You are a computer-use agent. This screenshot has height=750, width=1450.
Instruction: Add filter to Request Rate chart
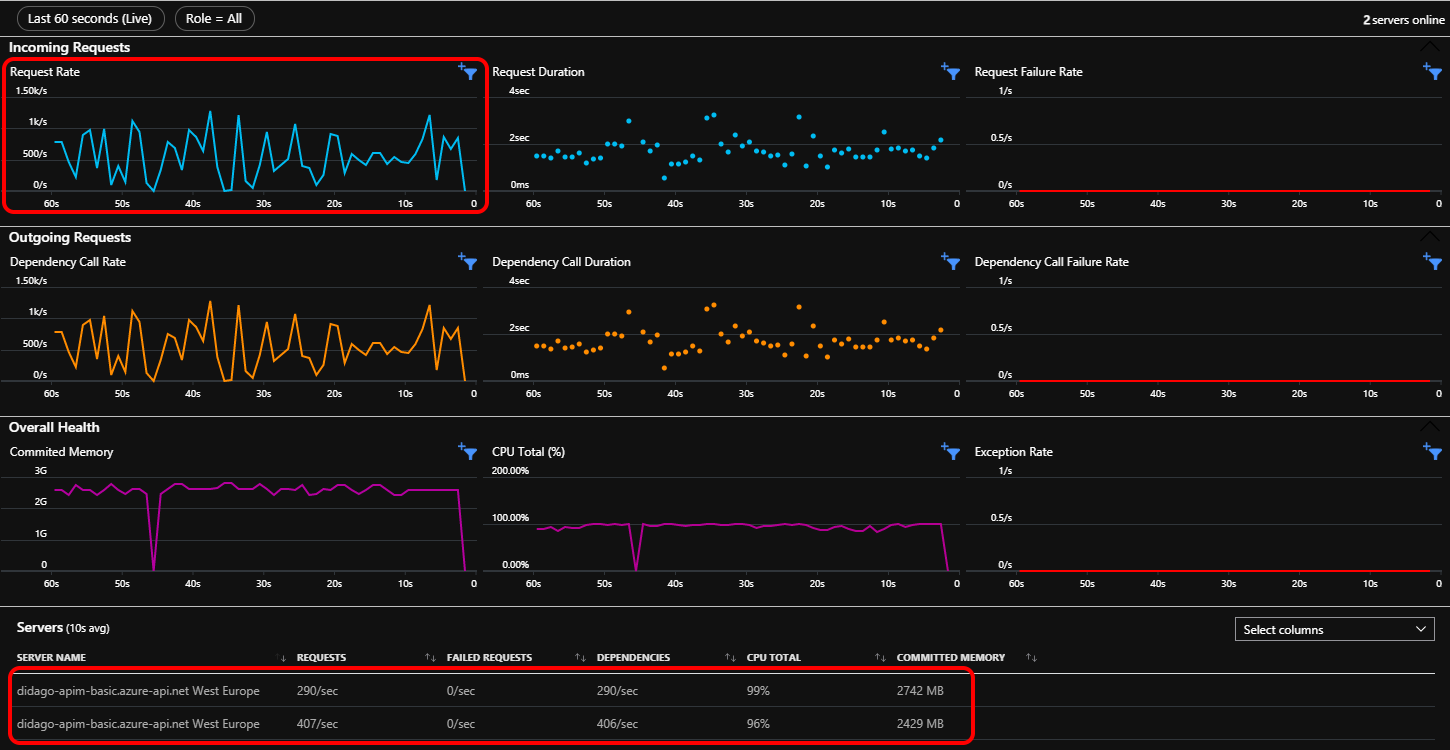tap(469, 71)
